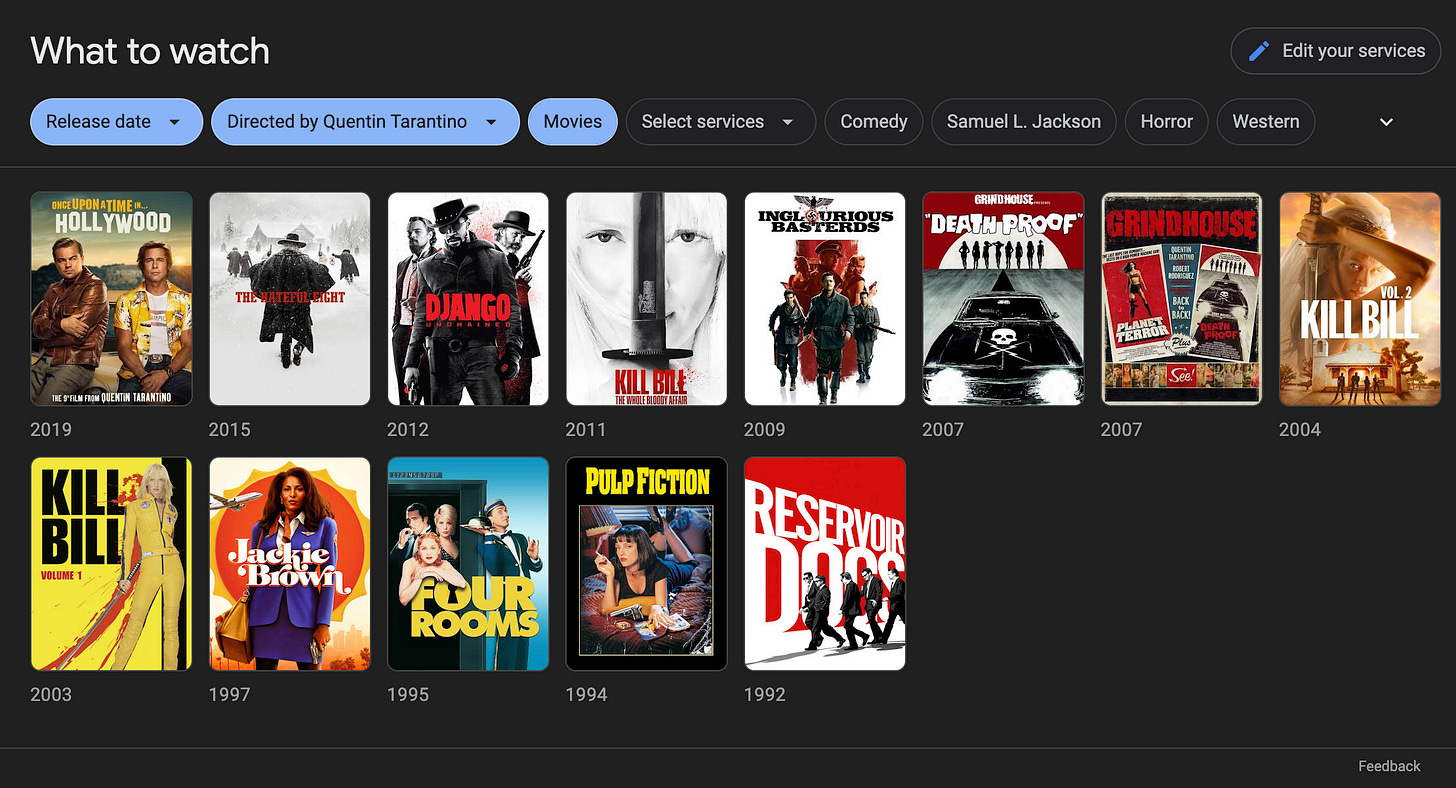This screenshot has height=788, width=1456.
Task: Click the 2011 year label
Action: point(586,429)
